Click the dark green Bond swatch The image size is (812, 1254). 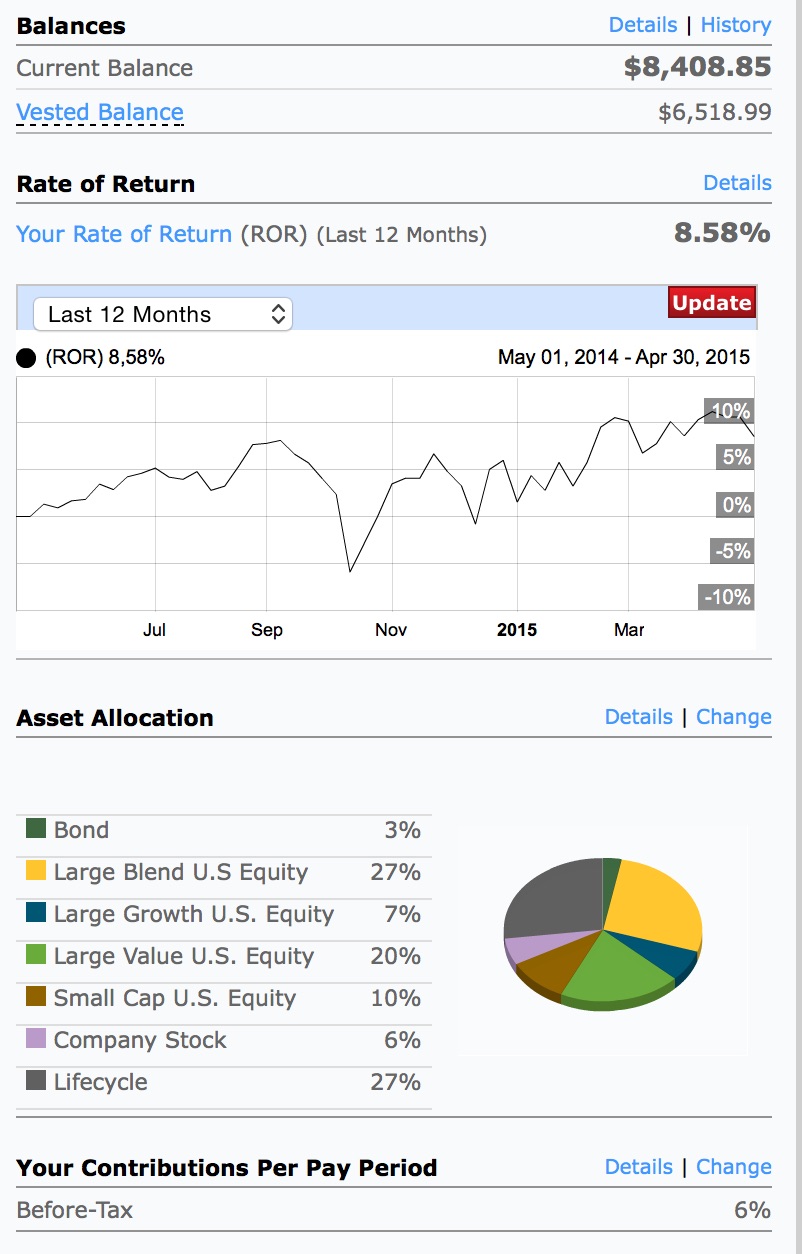pyautogui.click(x=36, y=829)
